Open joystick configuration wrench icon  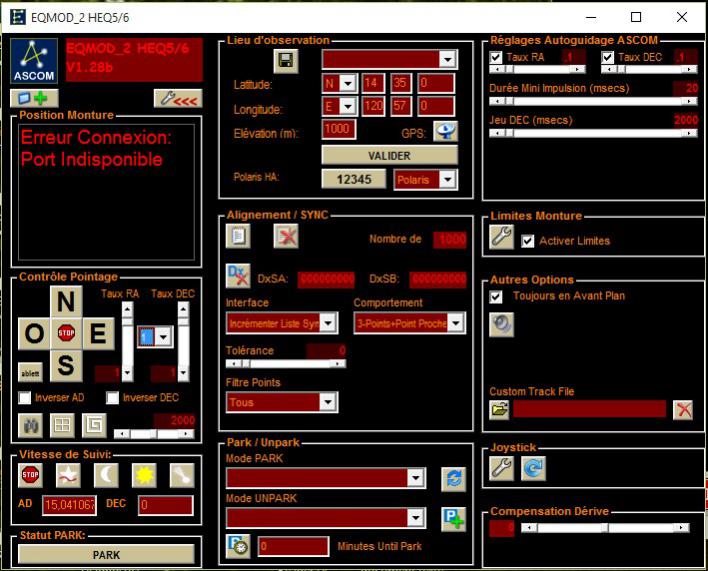pyautogui.click(x=501, y=468)
